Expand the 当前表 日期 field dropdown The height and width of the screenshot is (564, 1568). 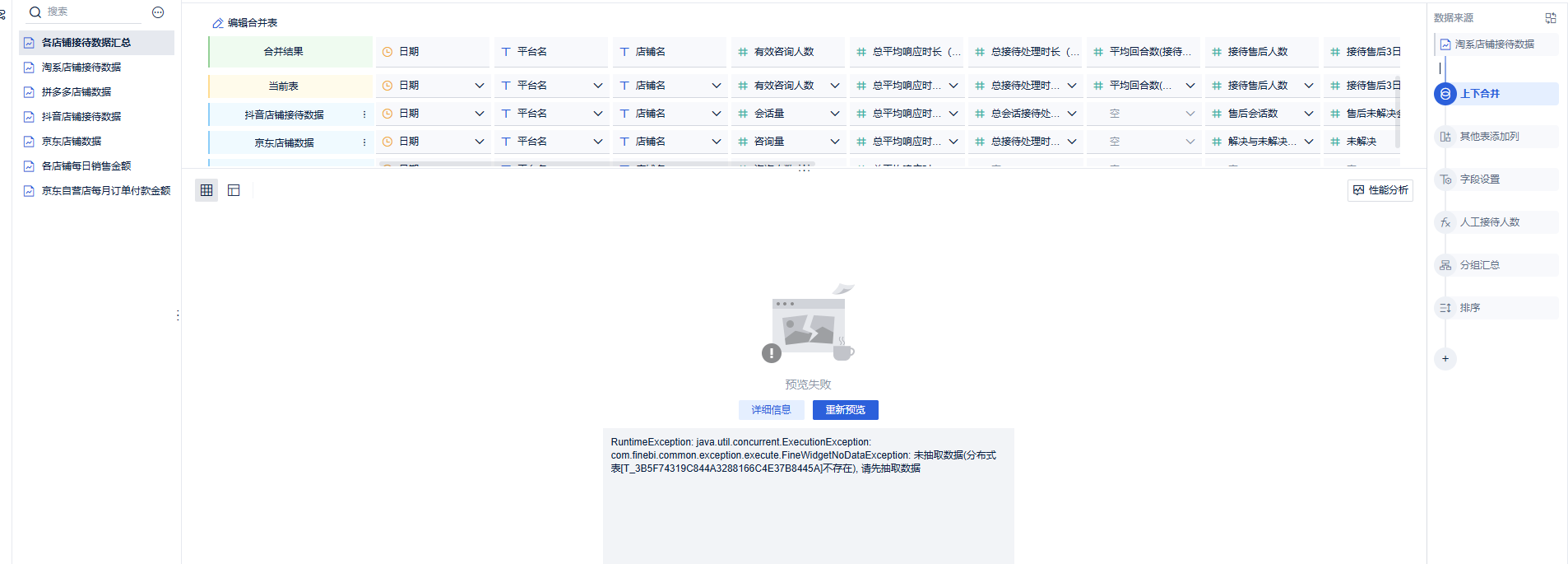pos(479,86)
